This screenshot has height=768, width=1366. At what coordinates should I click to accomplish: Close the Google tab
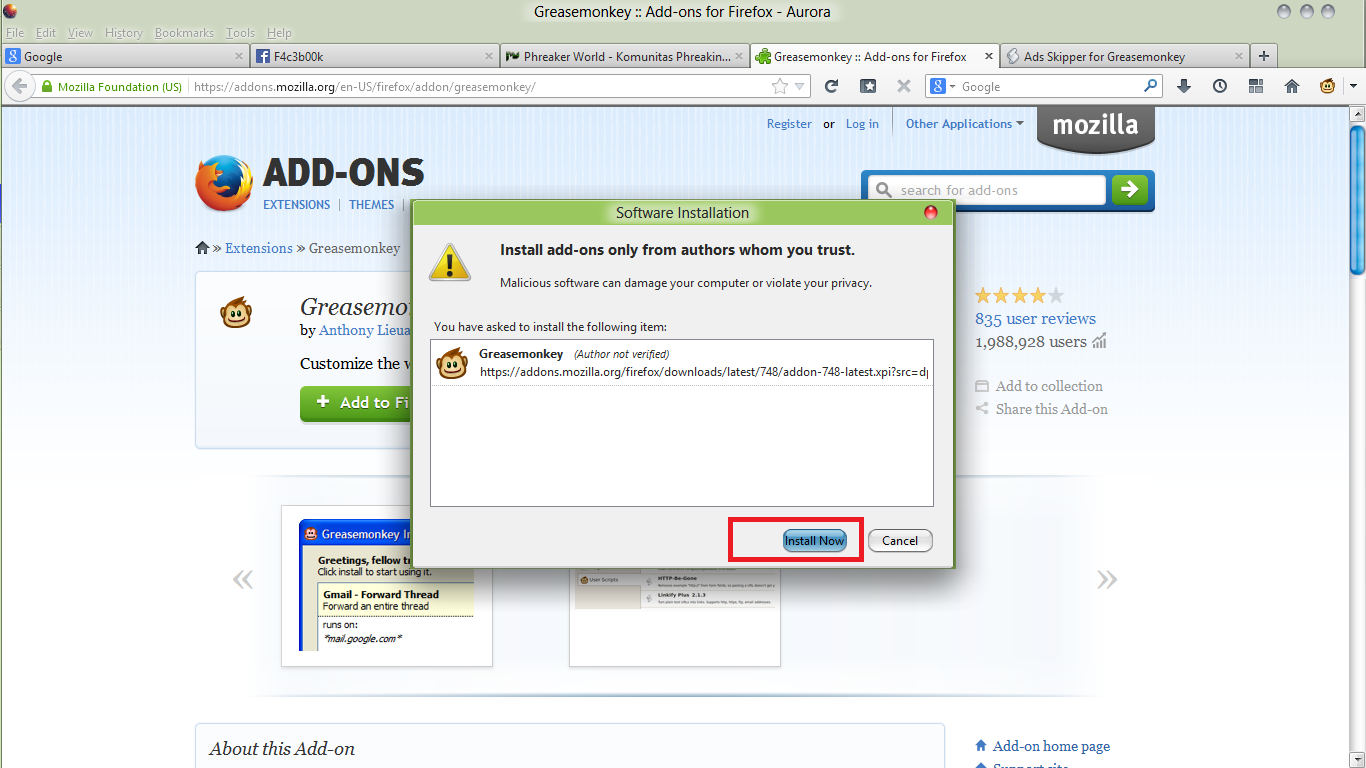click(x=238, y=57)
